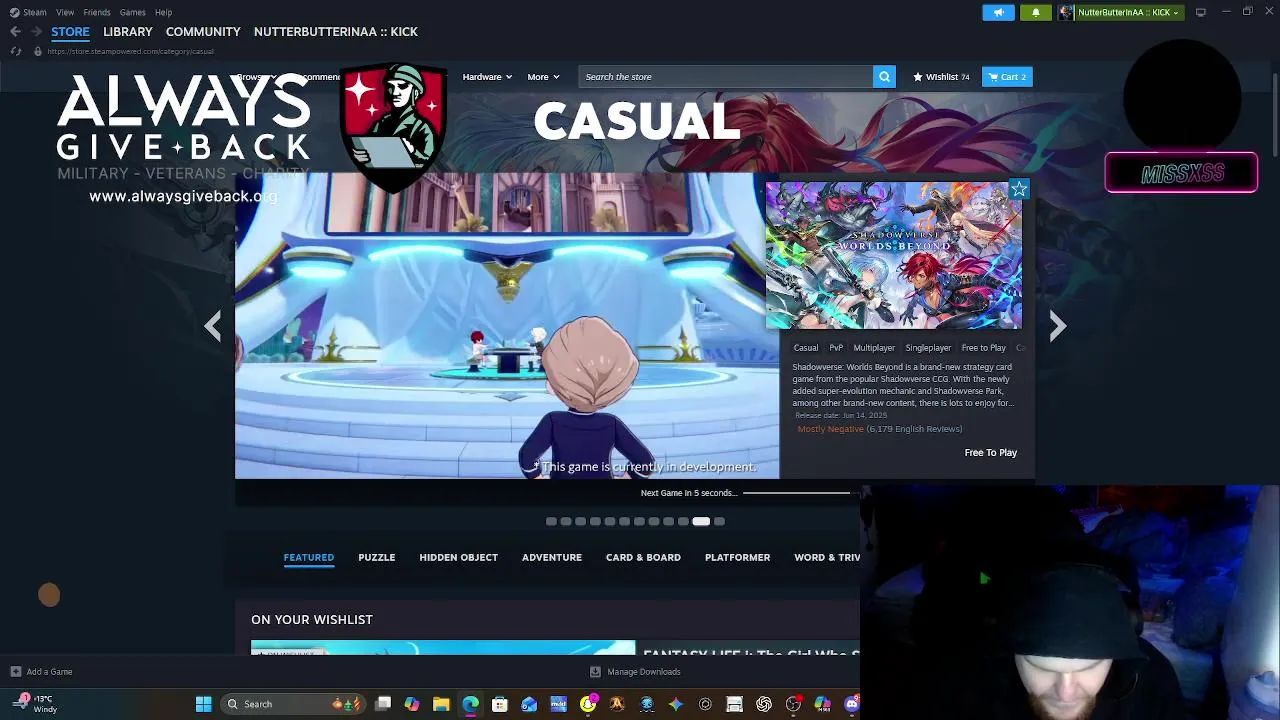Switch to Microsoft Edge on the taskbar
Image resolution: width=1280 pixels, height=720 pixels.
coord(470,704)
